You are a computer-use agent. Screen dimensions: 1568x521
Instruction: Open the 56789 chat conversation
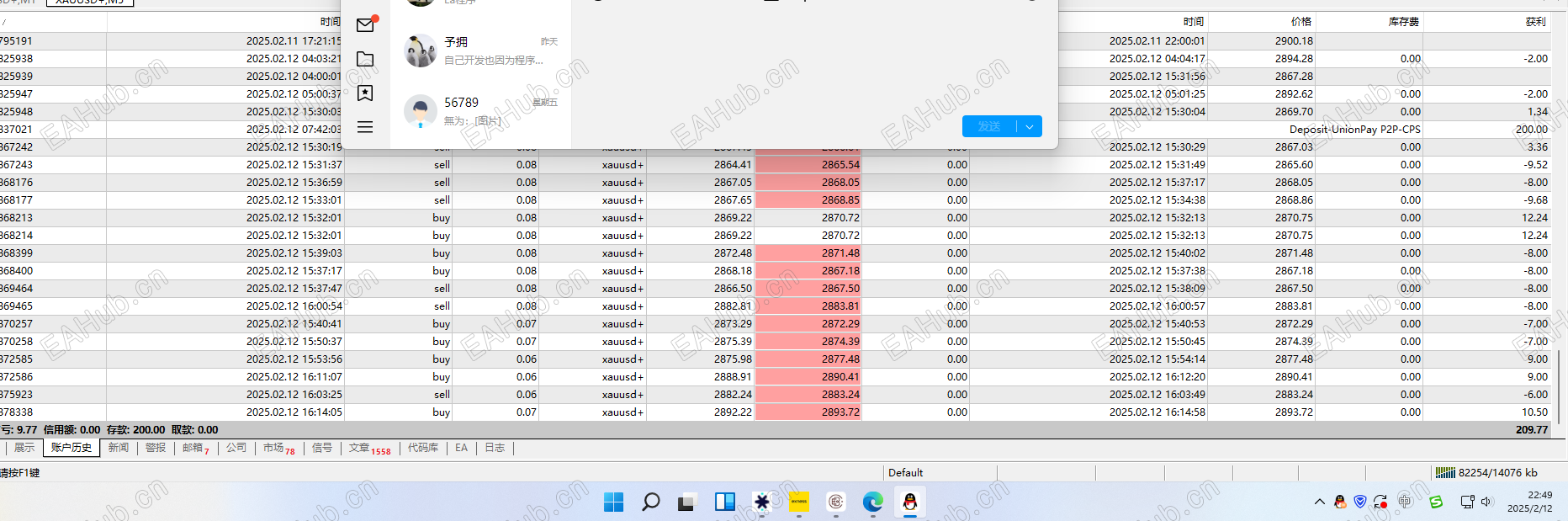point(480,111)
